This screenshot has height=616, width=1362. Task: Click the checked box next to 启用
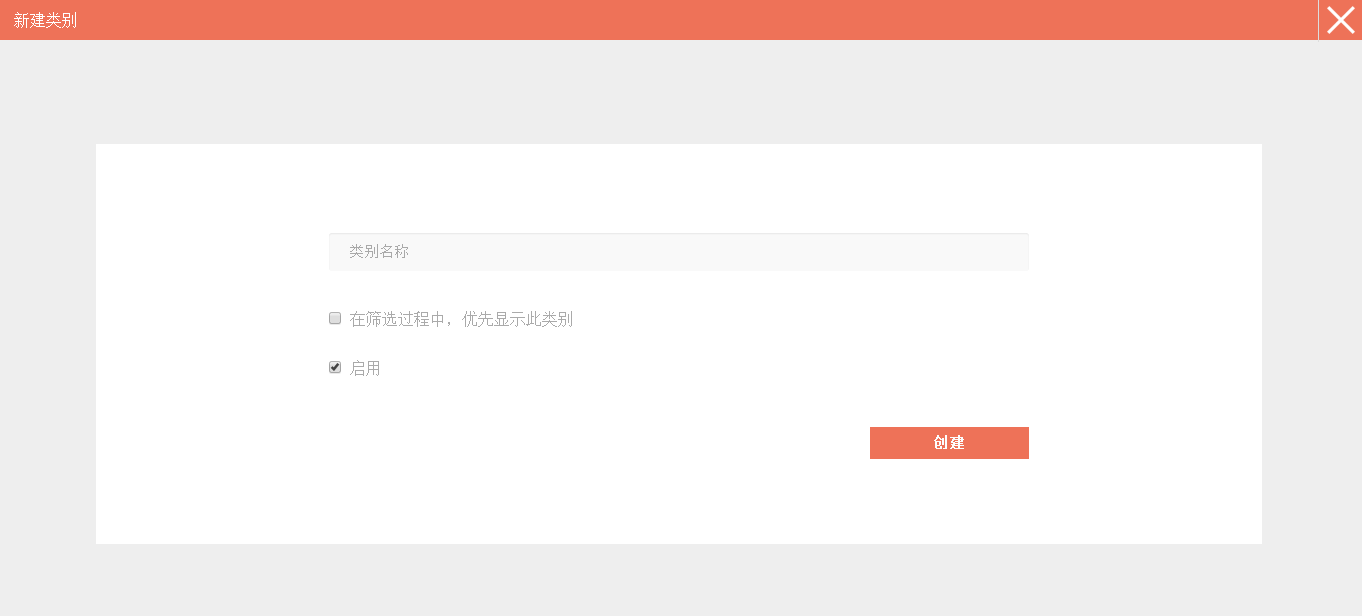pyautogui.click(x=335, y=367)
